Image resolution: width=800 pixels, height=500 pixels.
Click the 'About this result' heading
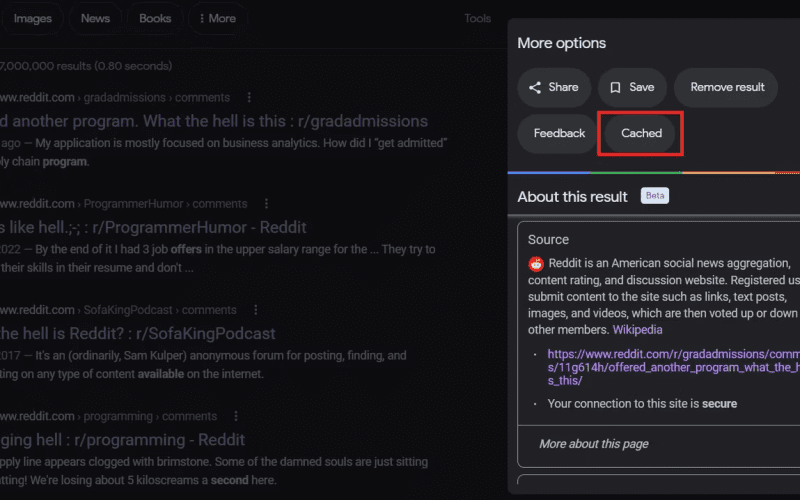[572, 197]
